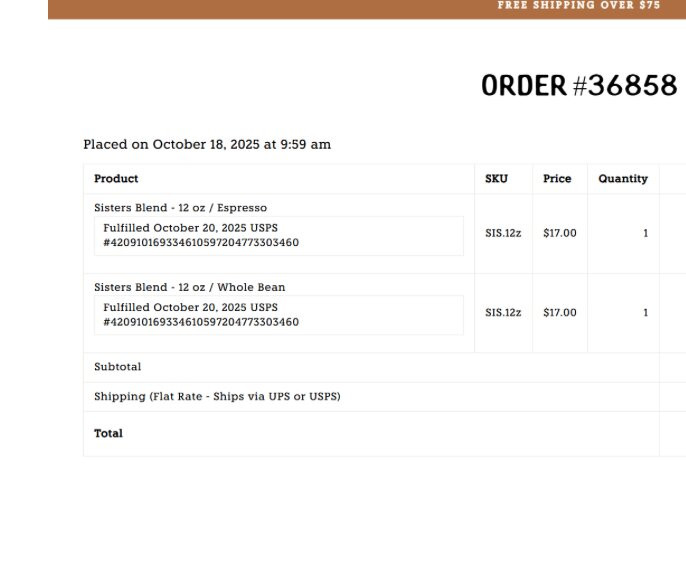Select the Price column header
The height and width of the screenshot is (574, 686).
(x=557, y=179)
